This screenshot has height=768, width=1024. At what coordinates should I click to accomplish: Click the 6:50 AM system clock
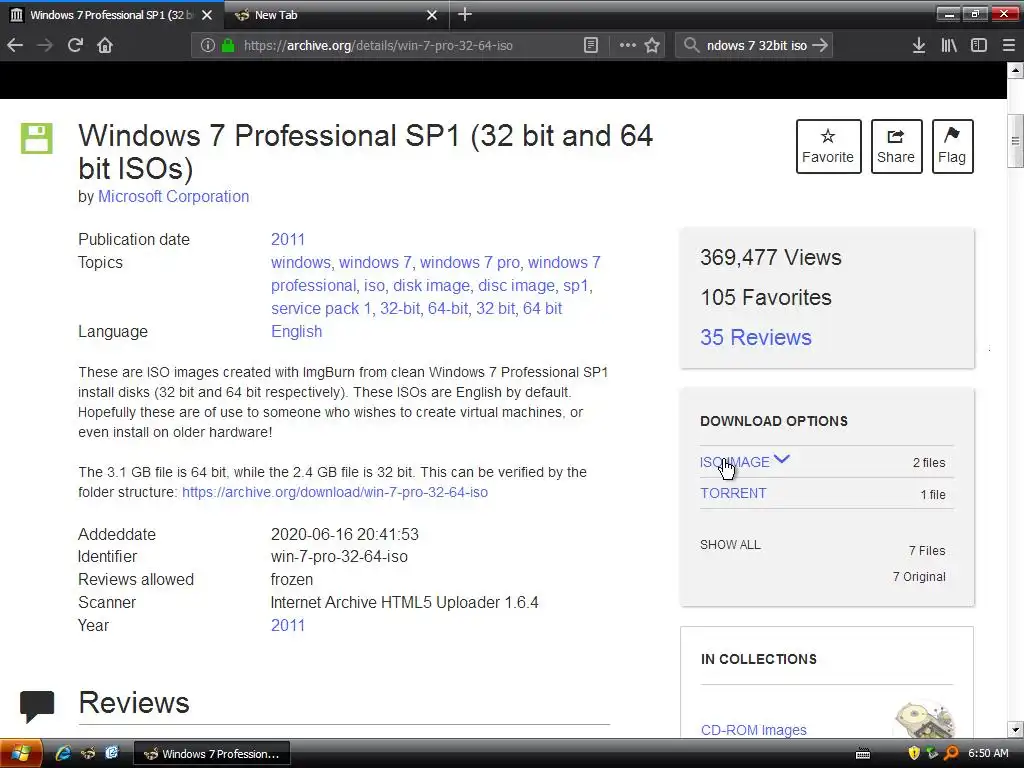(988, 754)
